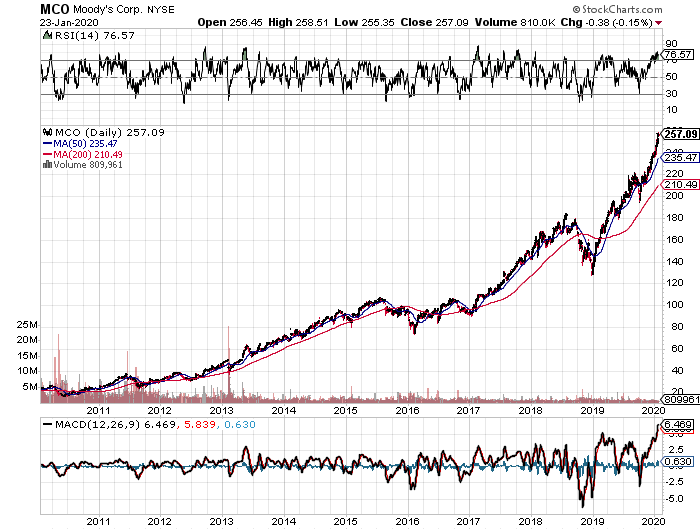The width and height of the screenshot is (700, 530).
Task: Click the NYSE exchange label
Action: [161, 9]
